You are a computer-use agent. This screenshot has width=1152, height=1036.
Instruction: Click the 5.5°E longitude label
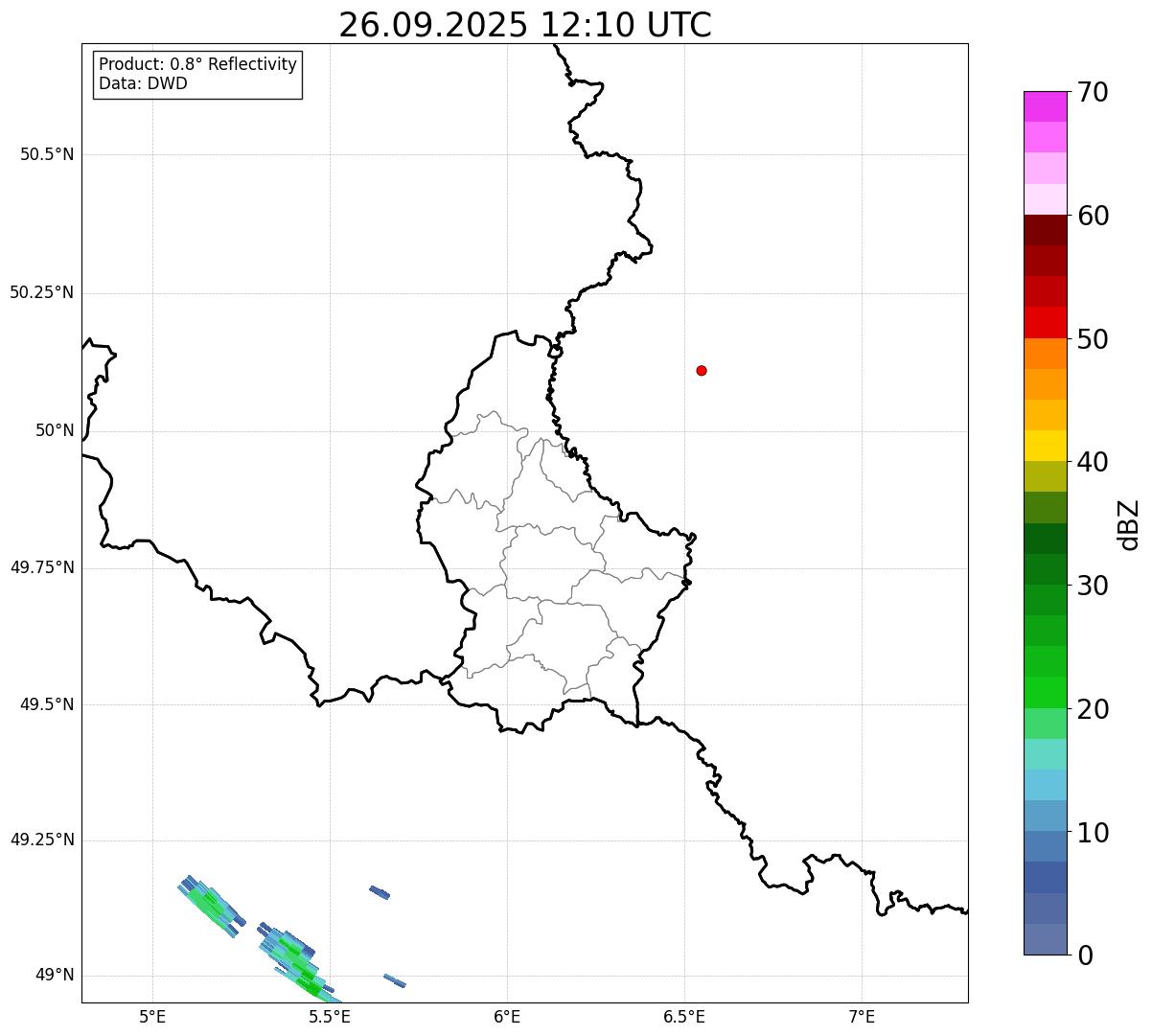click(x=330, y=1016)
